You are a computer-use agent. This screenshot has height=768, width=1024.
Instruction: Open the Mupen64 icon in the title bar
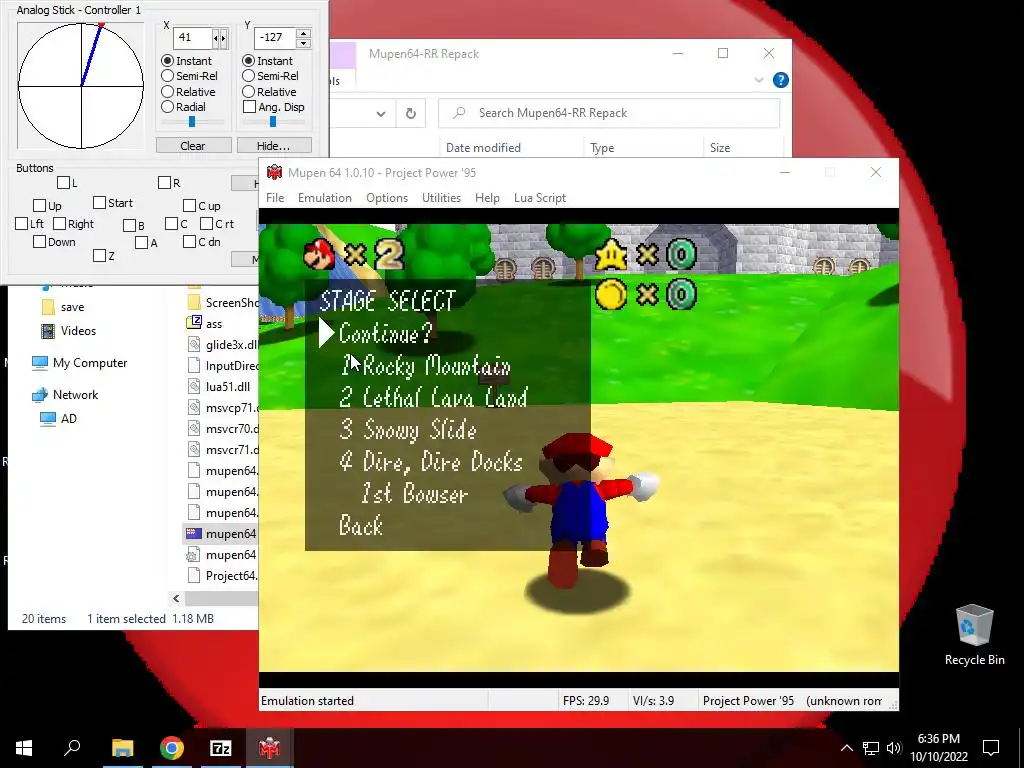click(x=274, y=172)
